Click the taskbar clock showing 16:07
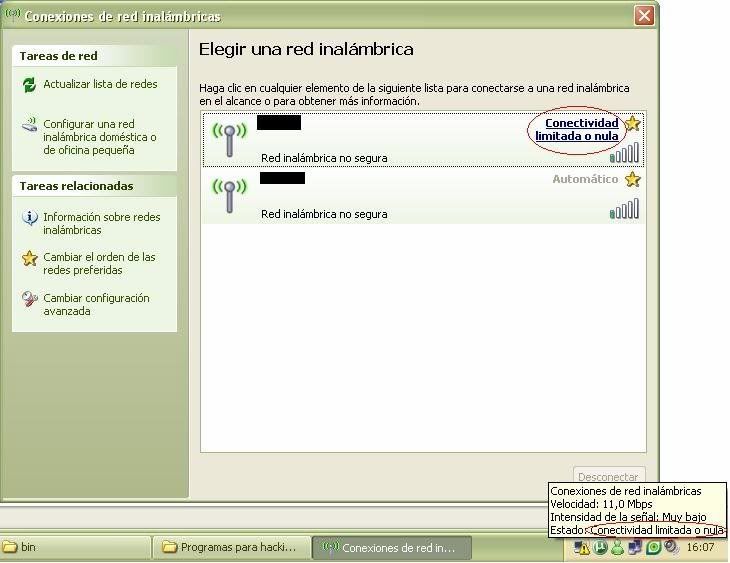The image size is (730, 563). pyautogui.click(x=700, y=547)
